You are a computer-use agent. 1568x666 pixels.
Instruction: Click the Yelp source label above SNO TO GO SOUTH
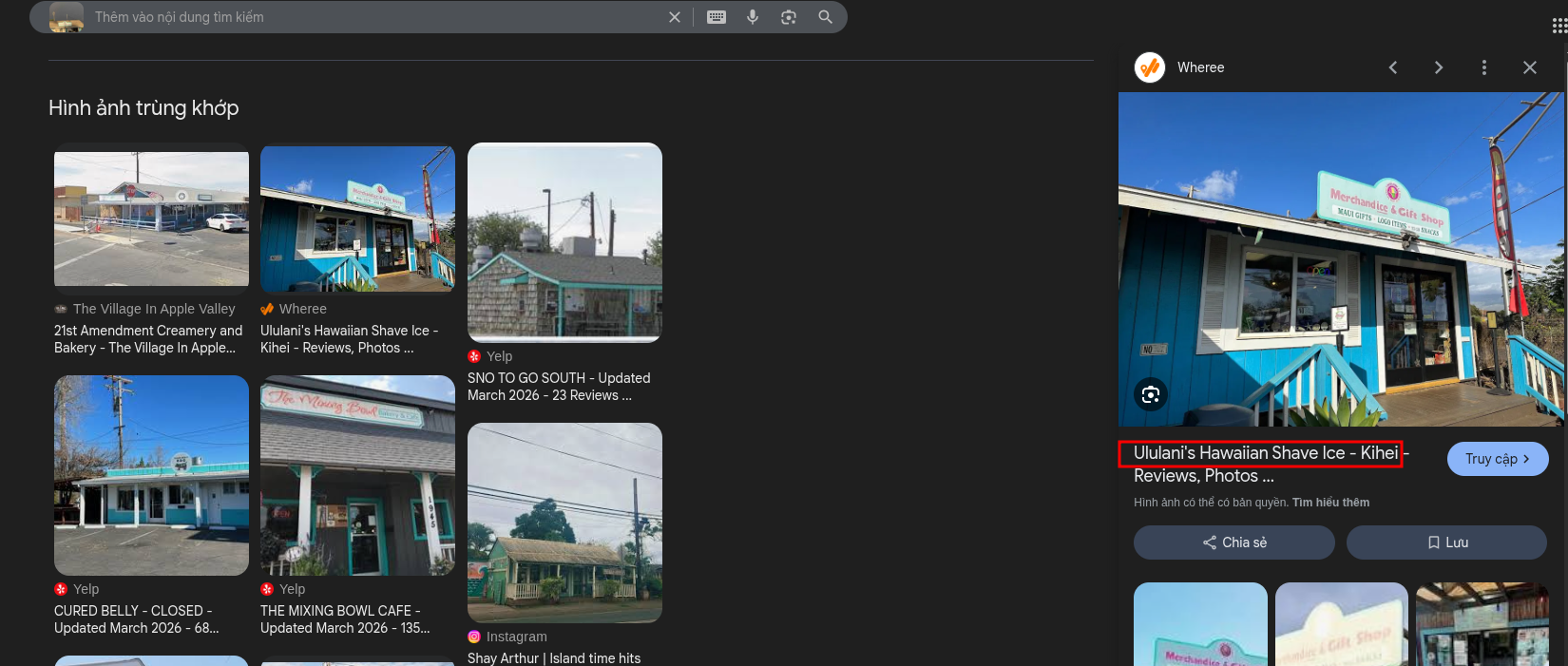(499, 356)
